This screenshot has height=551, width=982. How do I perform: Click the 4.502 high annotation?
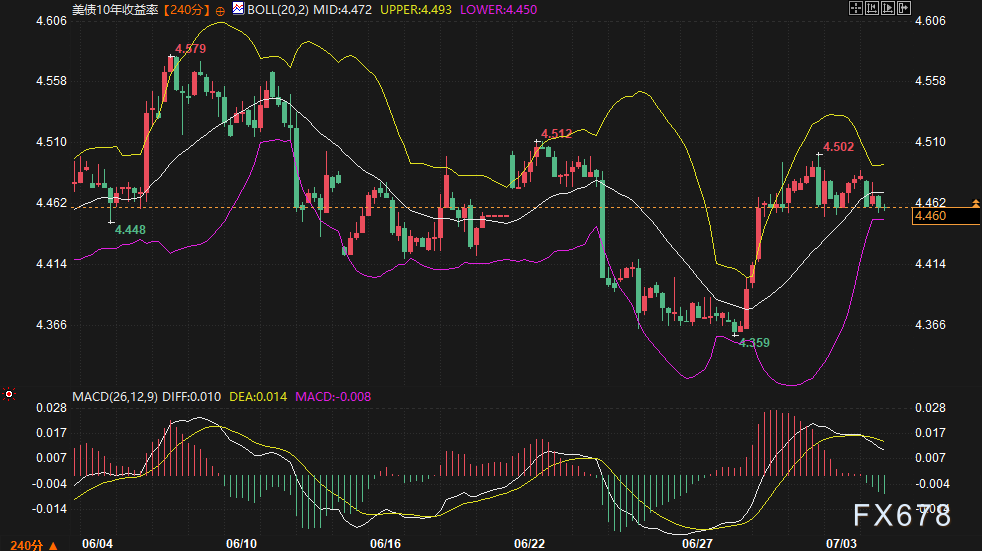(838, 147)
